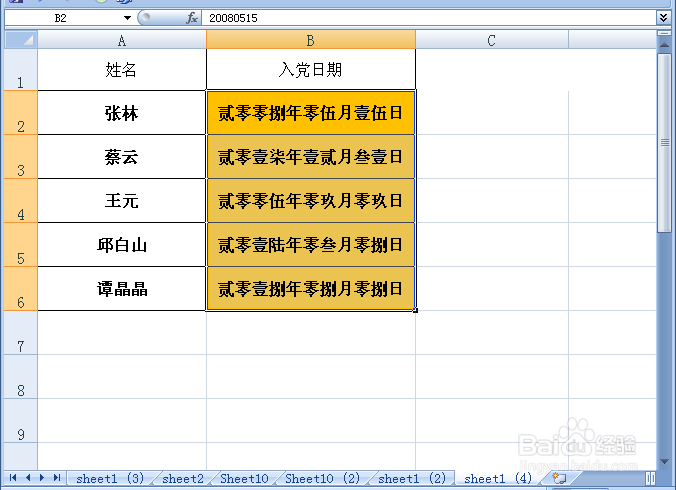
Task: Select row 8 header
Action: [x=21, y=377]
